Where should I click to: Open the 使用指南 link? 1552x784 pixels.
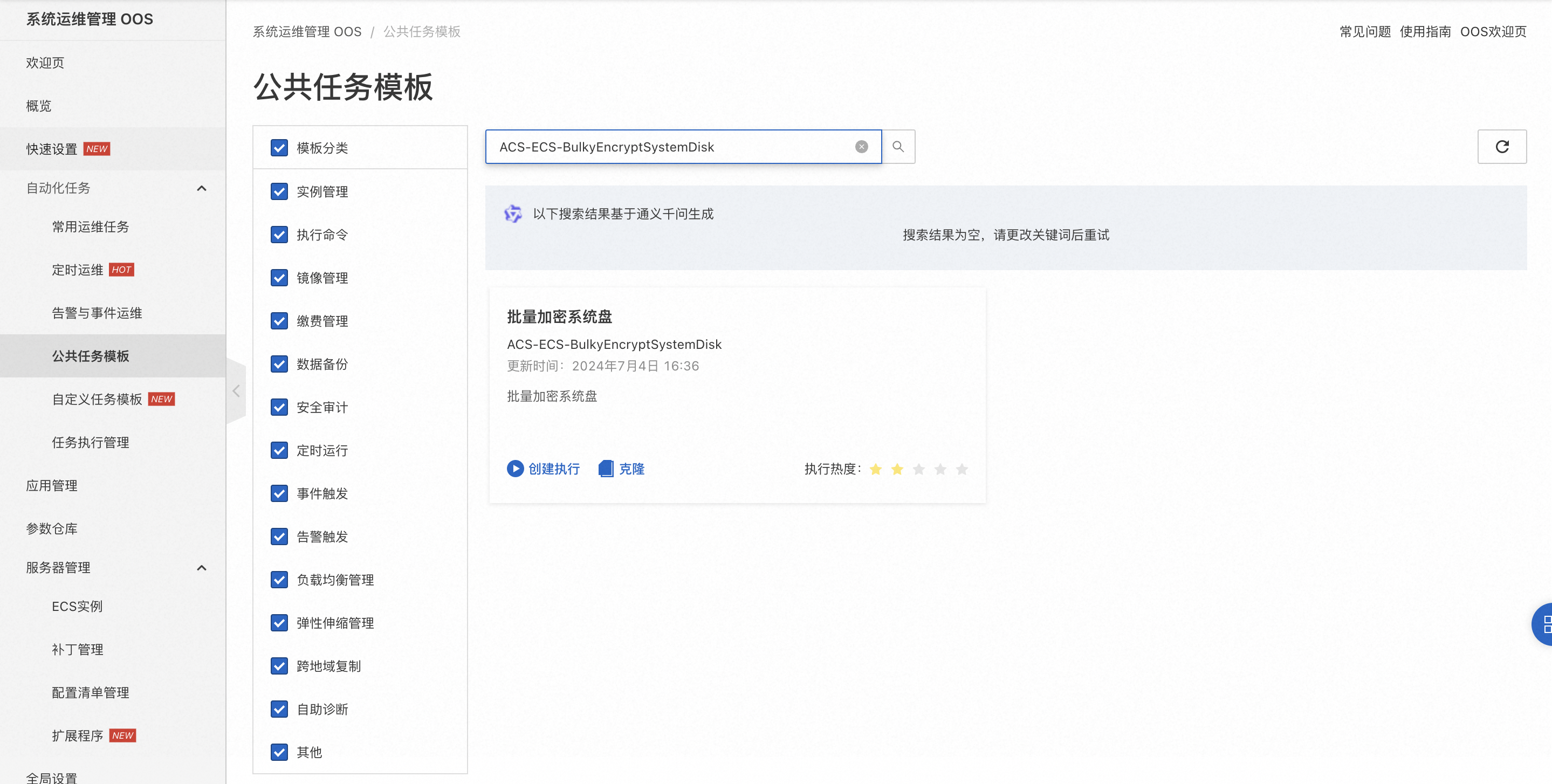point(1425,31)
